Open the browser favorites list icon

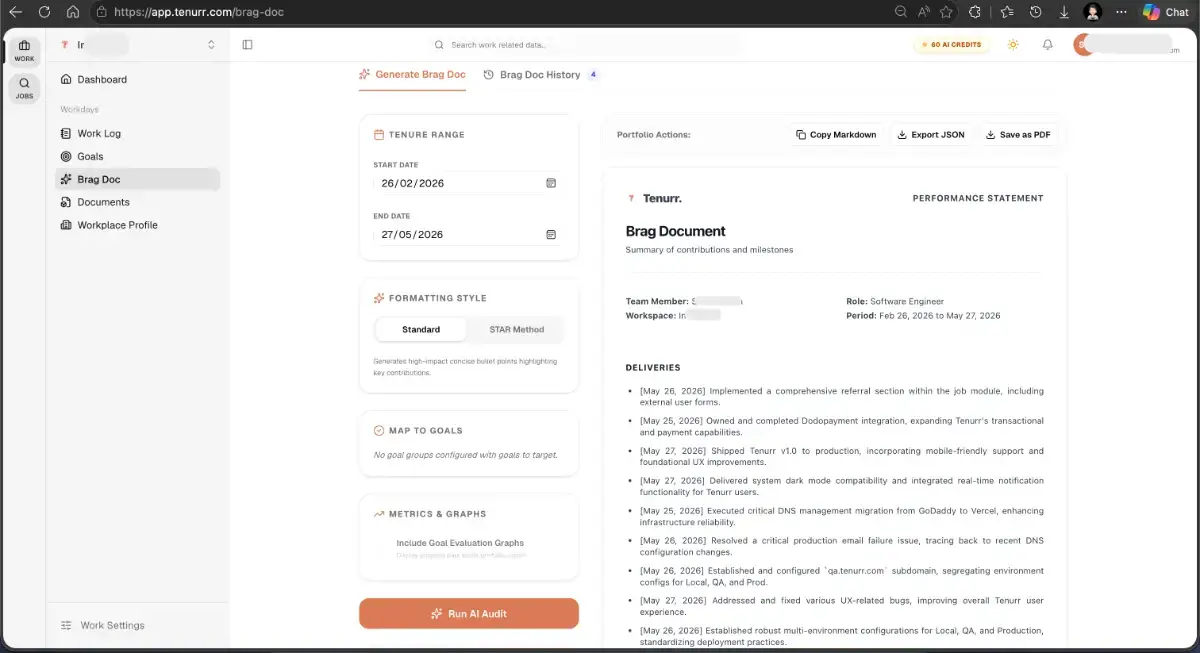click(1006, 12)
